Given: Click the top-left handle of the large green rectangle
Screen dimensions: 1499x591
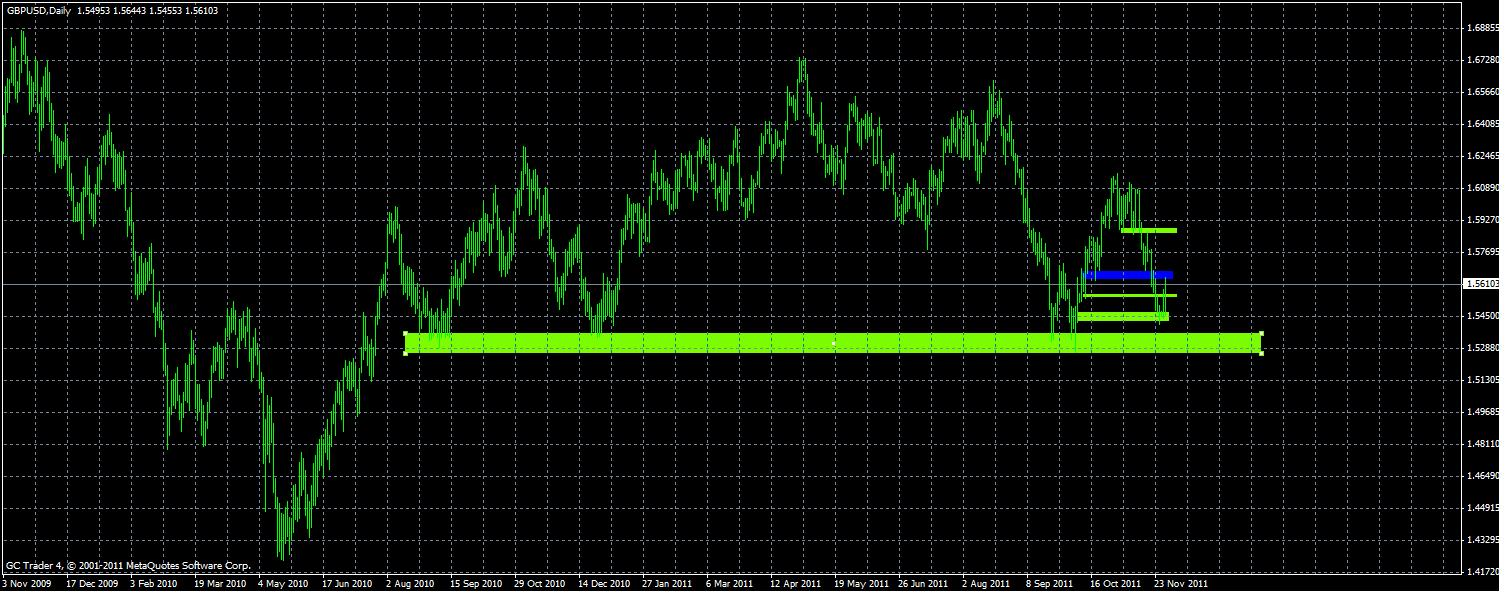Looking at the screenshot, I should click(405, 333).
